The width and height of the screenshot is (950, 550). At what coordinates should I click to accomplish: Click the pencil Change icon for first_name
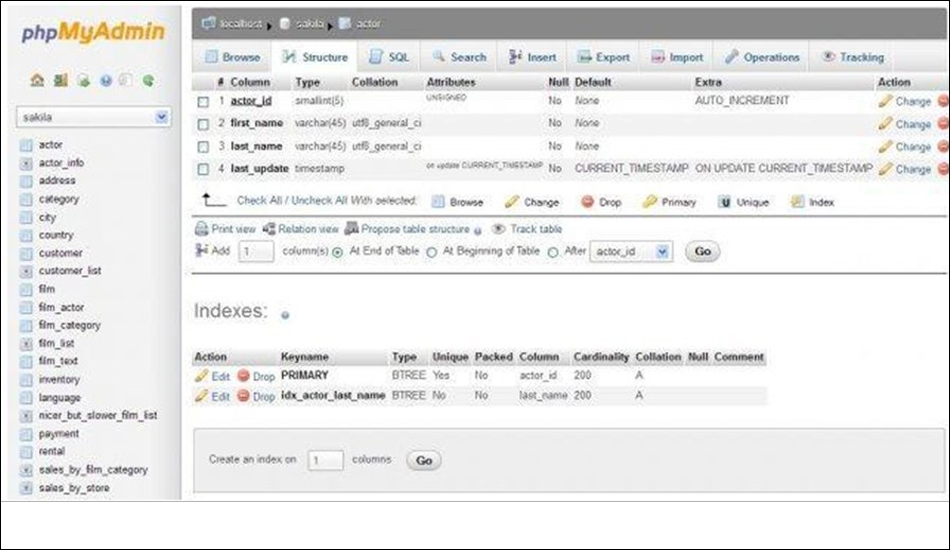(885, 124)
